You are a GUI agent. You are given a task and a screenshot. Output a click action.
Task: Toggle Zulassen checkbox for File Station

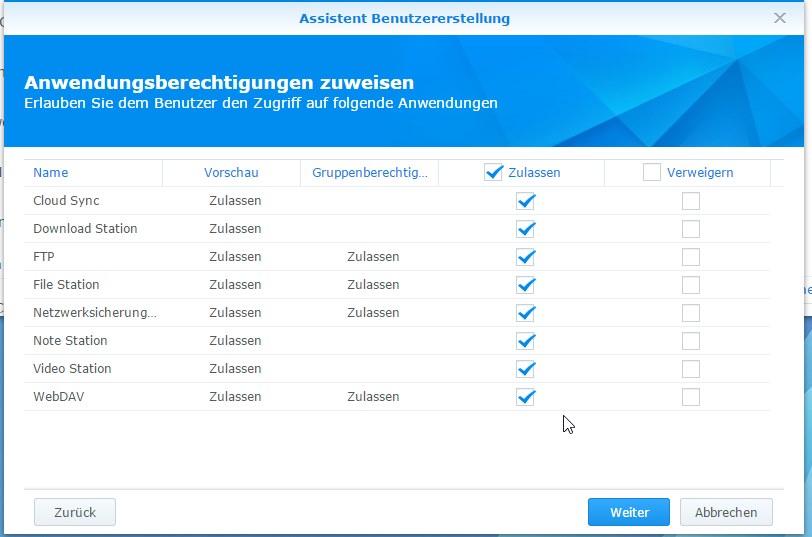[x=526, y=285]
